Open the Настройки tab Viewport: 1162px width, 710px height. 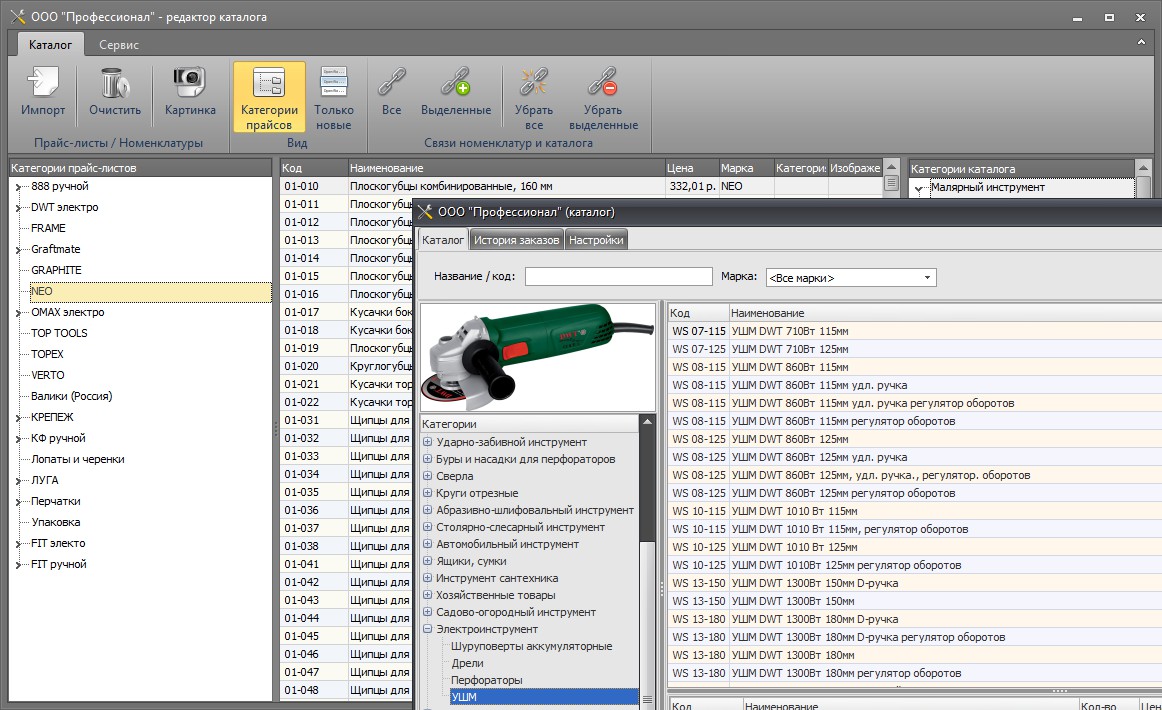coord(597,240)
